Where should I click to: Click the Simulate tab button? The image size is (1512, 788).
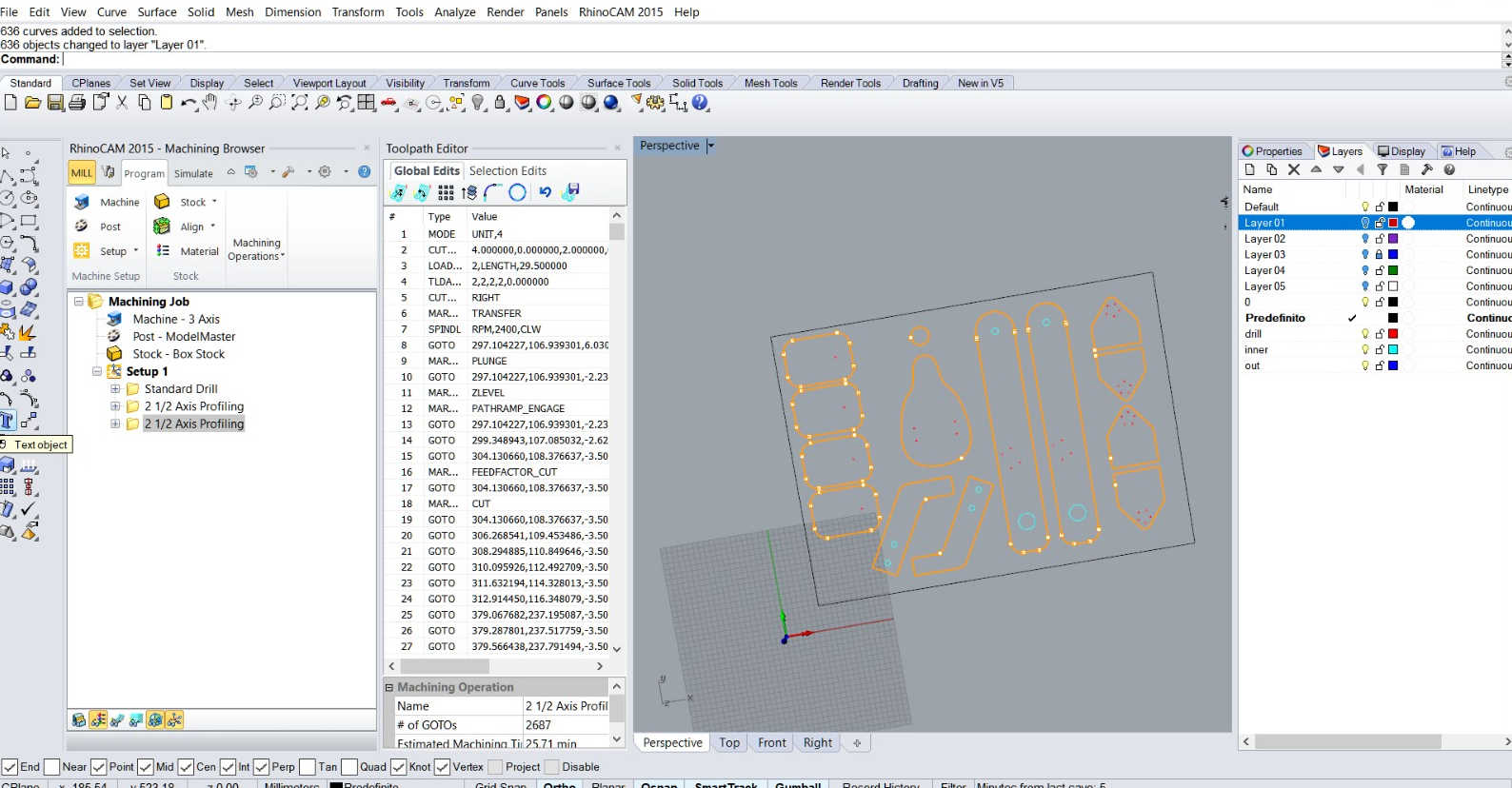tap(193, 173)
